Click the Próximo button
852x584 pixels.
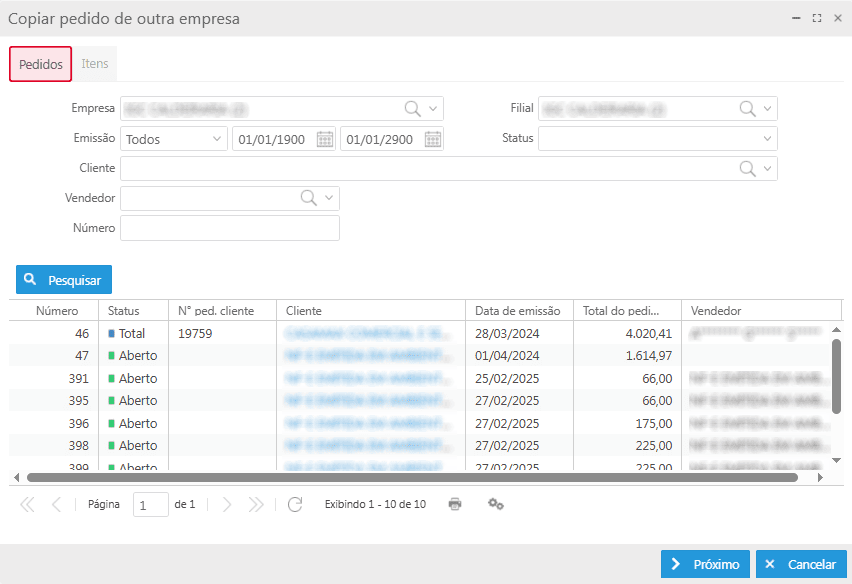[x=705, y=563]
